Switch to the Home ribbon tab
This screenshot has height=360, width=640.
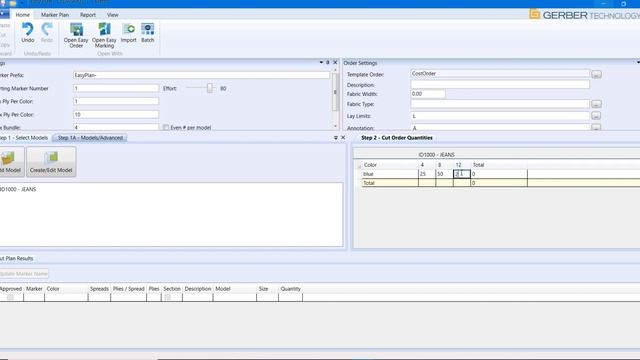(x=22, y=15)
